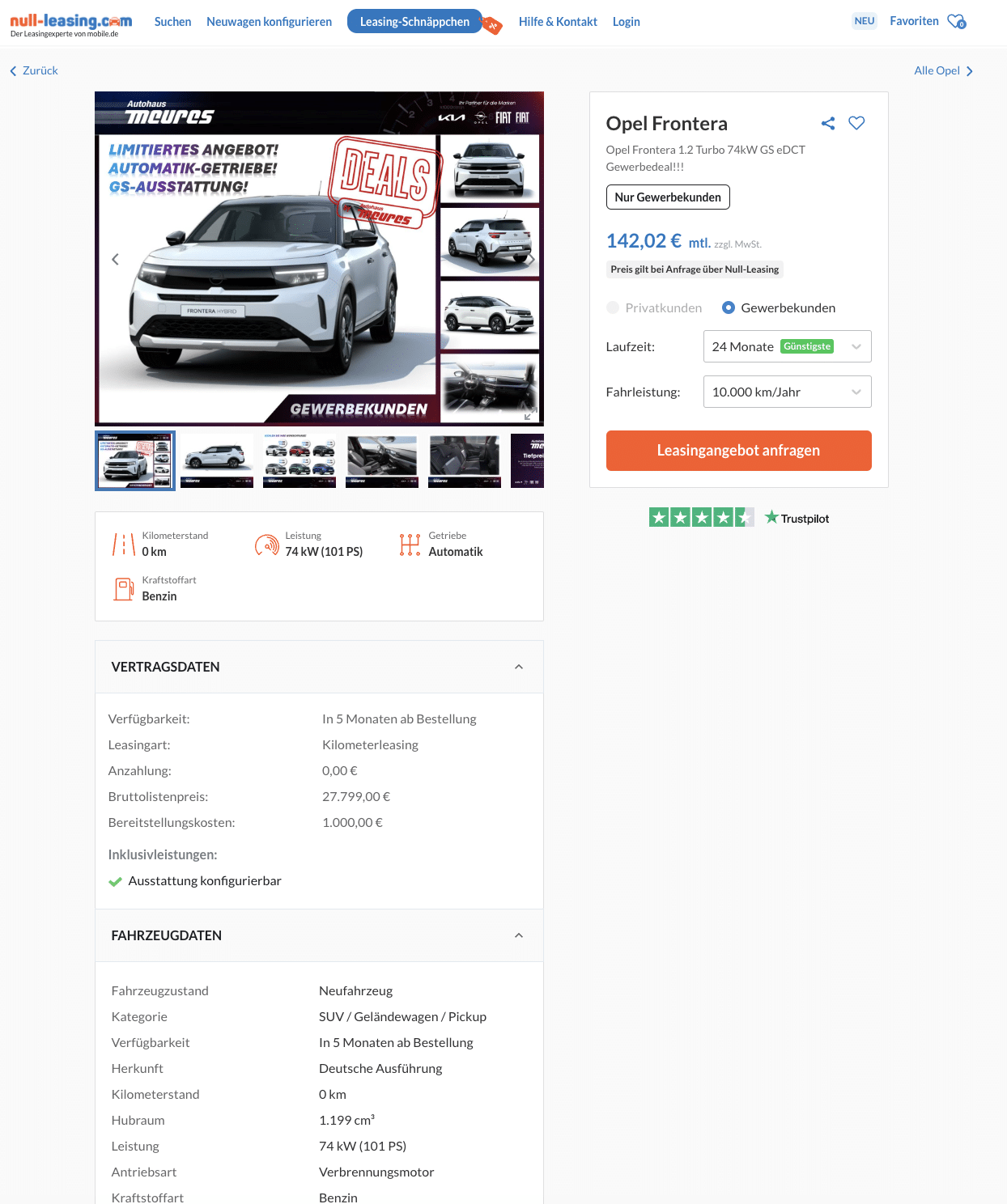The width and height of the screenshot is (1007, 1204).
Task: Show next gallery image with right arrow
Action: [532, 259]
